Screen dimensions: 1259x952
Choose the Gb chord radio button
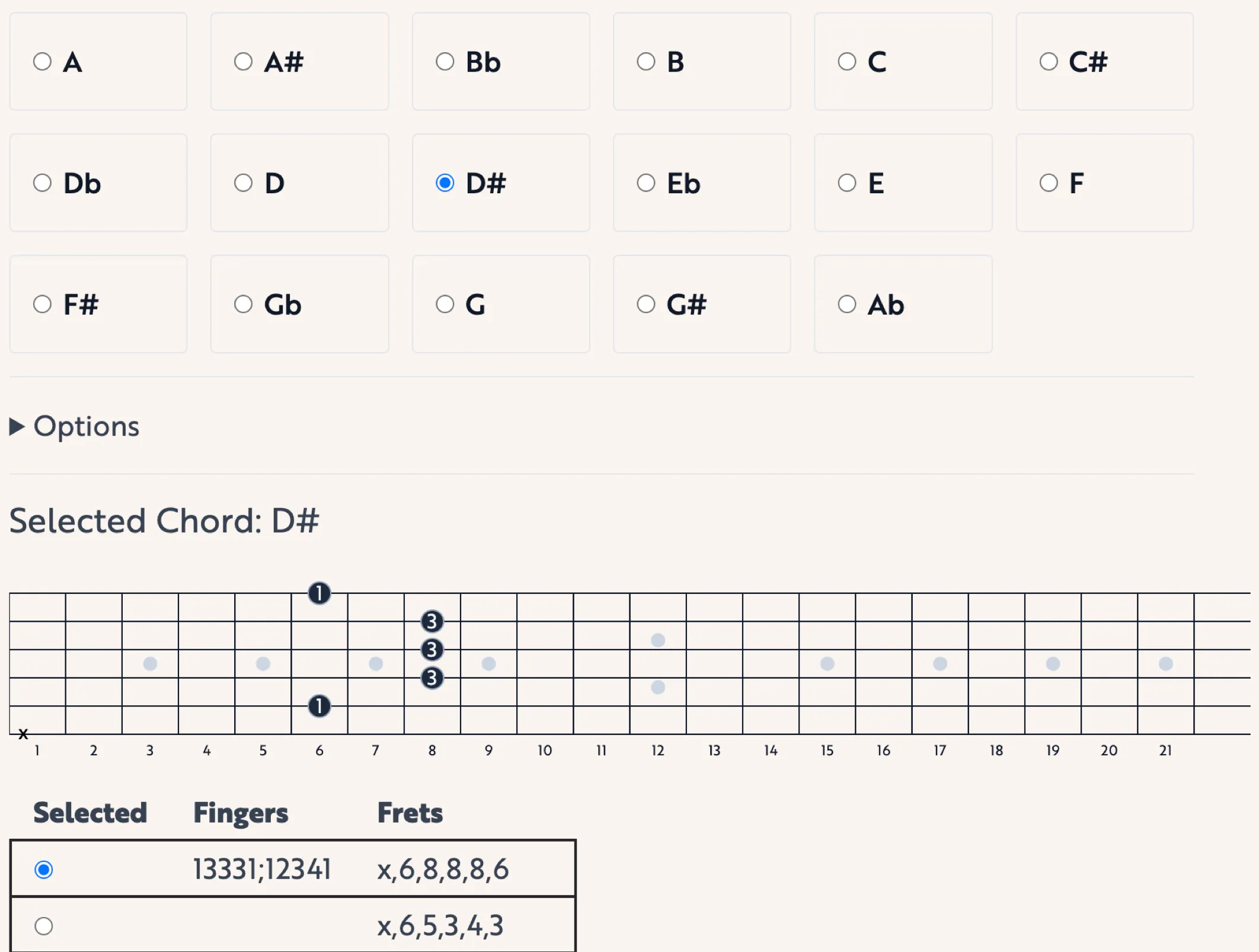tap(244, 304)
